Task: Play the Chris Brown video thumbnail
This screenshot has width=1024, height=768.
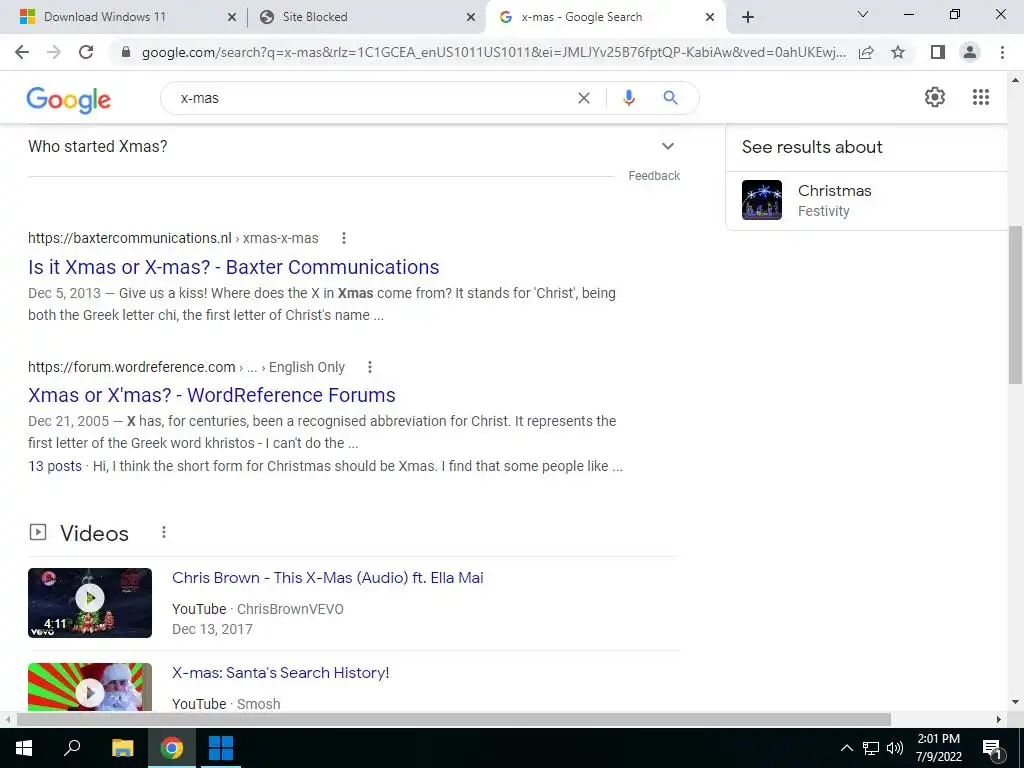Action: (90, 603)
